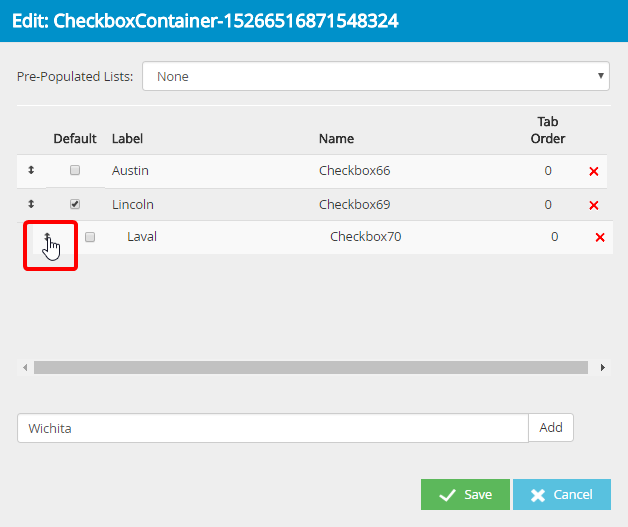628x527 pixels.
Task: Cancel editing the checkbox container
Action: point(561,495)
